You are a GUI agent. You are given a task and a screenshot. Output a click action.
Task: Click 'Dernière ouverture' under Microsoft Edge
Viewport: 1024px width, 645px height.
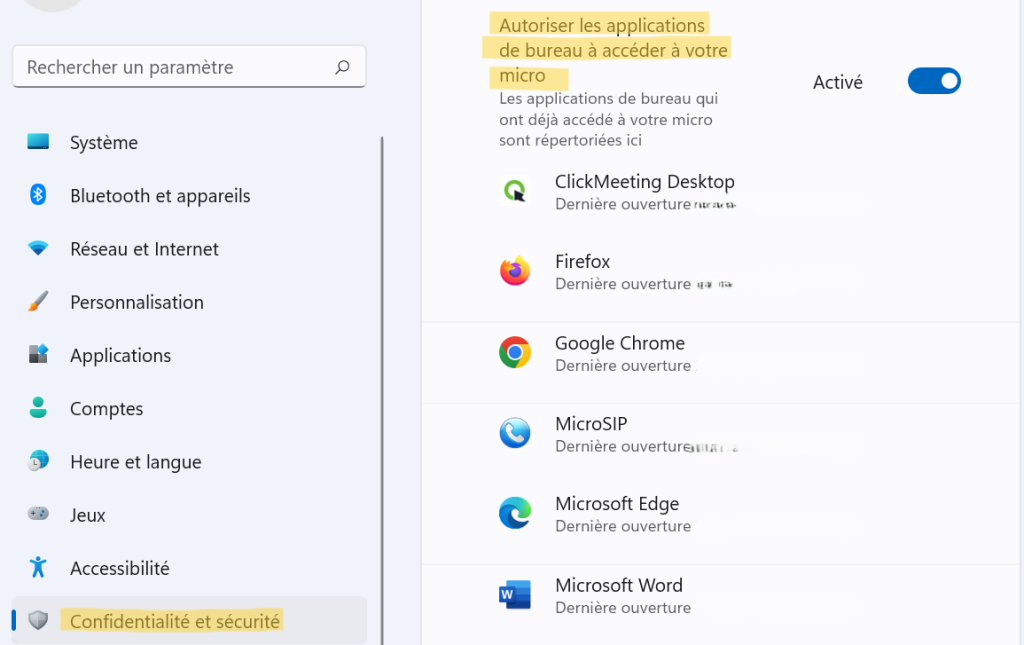click(x=623, y=526)
